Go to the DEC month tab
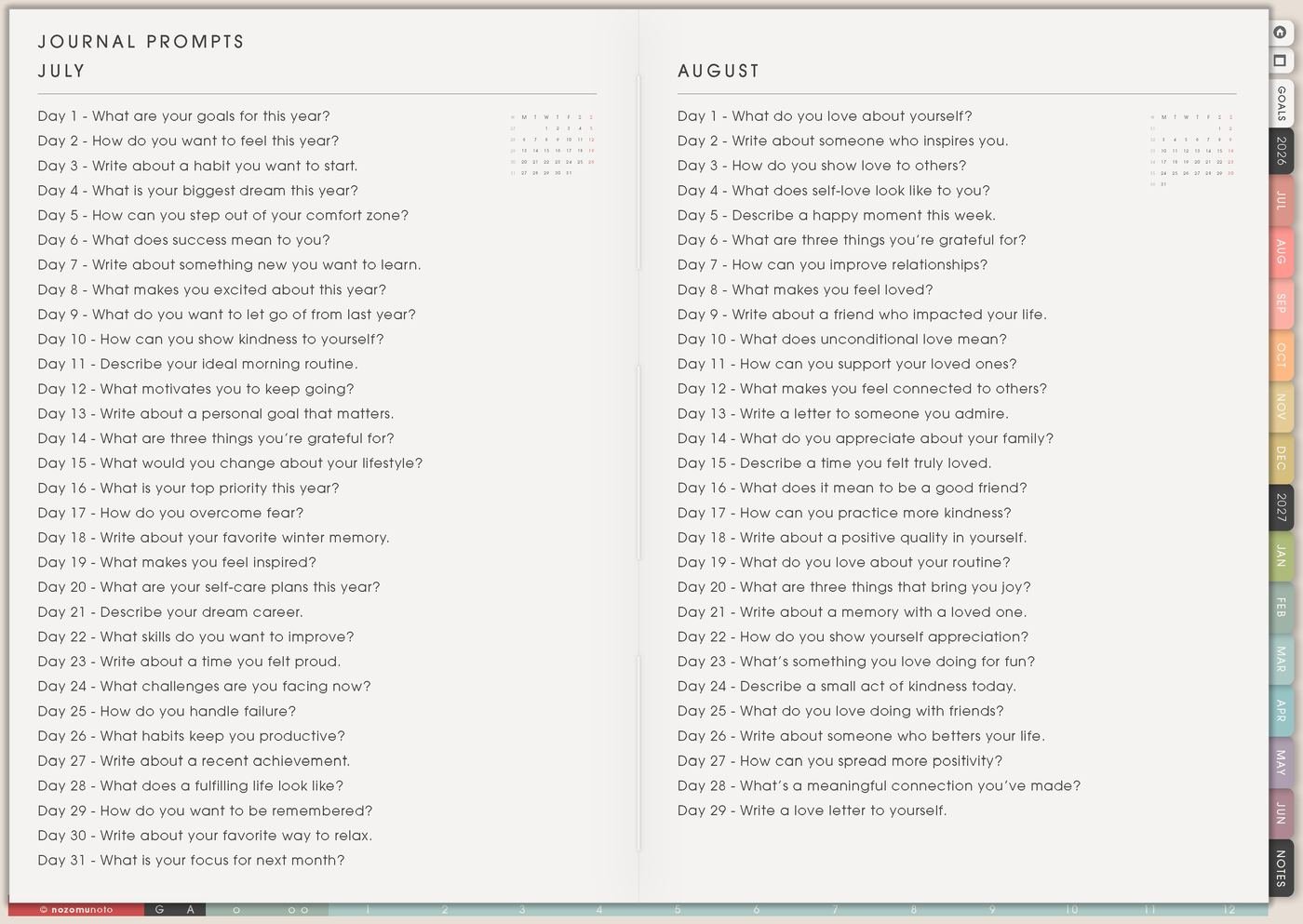 click(1281, 457)
